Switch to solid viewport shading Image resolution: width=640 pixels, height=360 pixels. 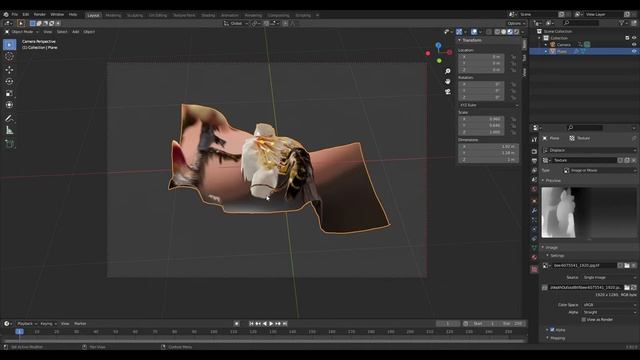(x=504, y=31)
